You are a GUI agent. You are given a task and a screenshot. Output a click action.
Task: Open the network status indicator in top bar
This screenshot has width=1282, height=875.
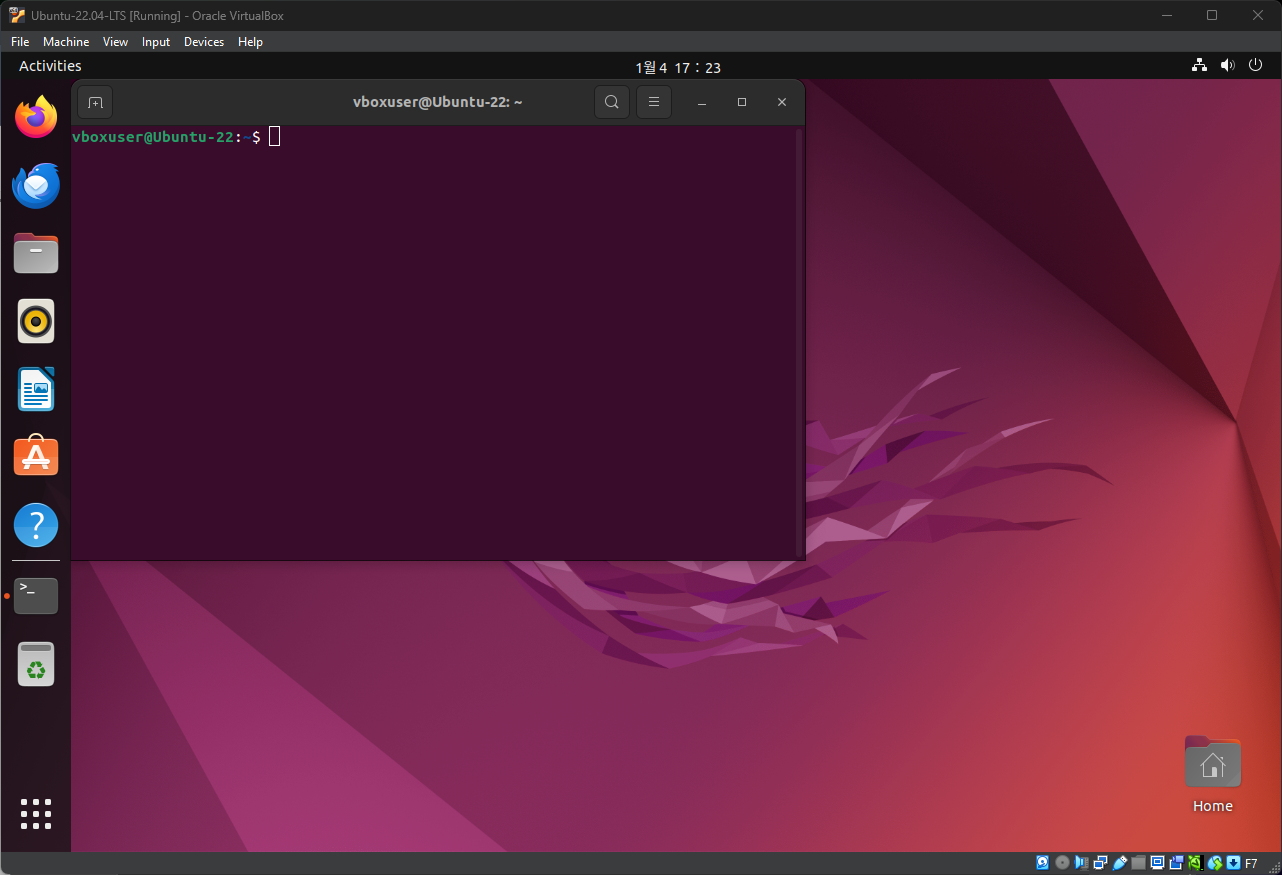[1199, 66]
